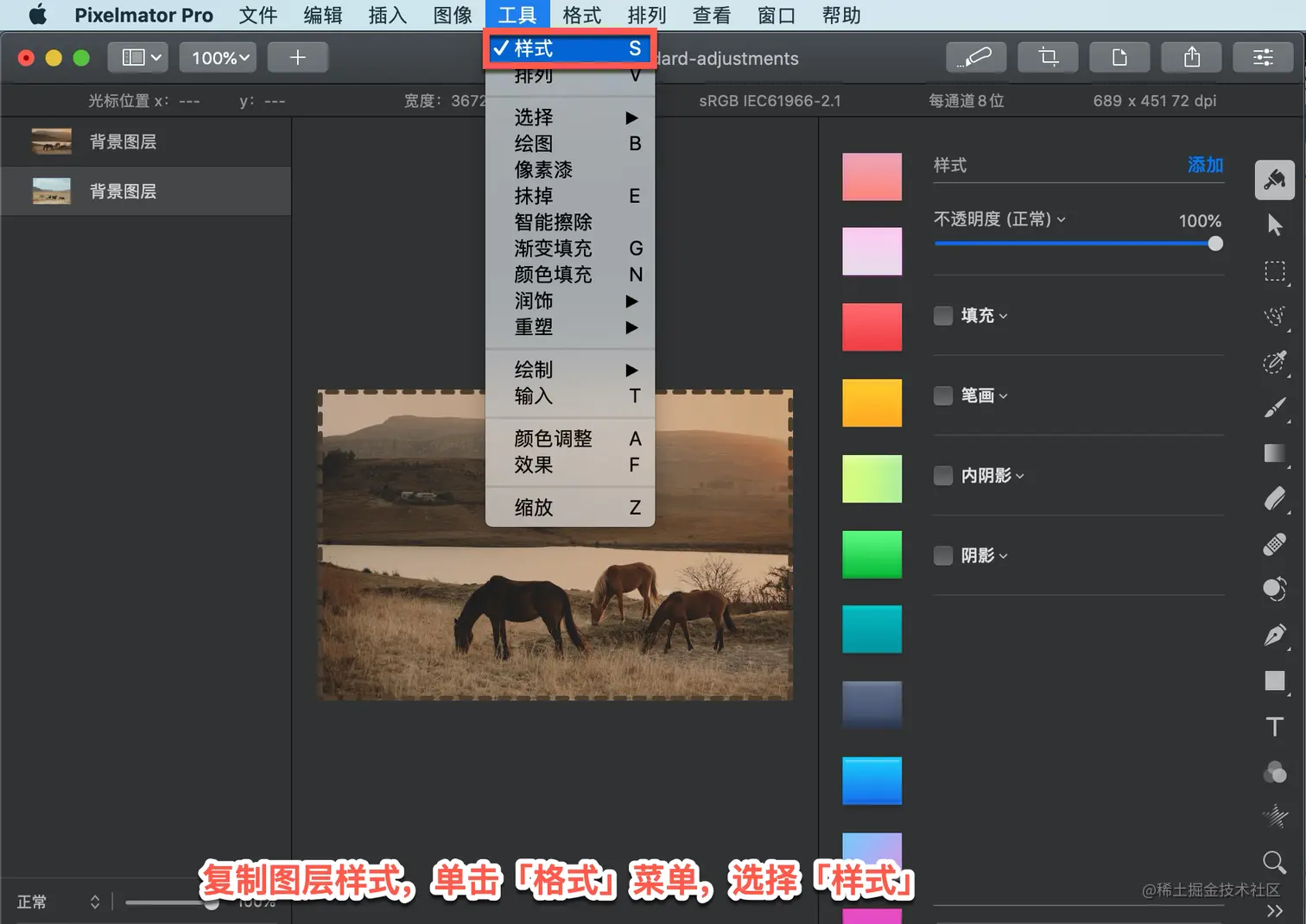Image resolution: width=1306 pixels, height=924 pixels.
Task: Select the unhighlighted 背景图层 layer row
Action: pos(146,142)
